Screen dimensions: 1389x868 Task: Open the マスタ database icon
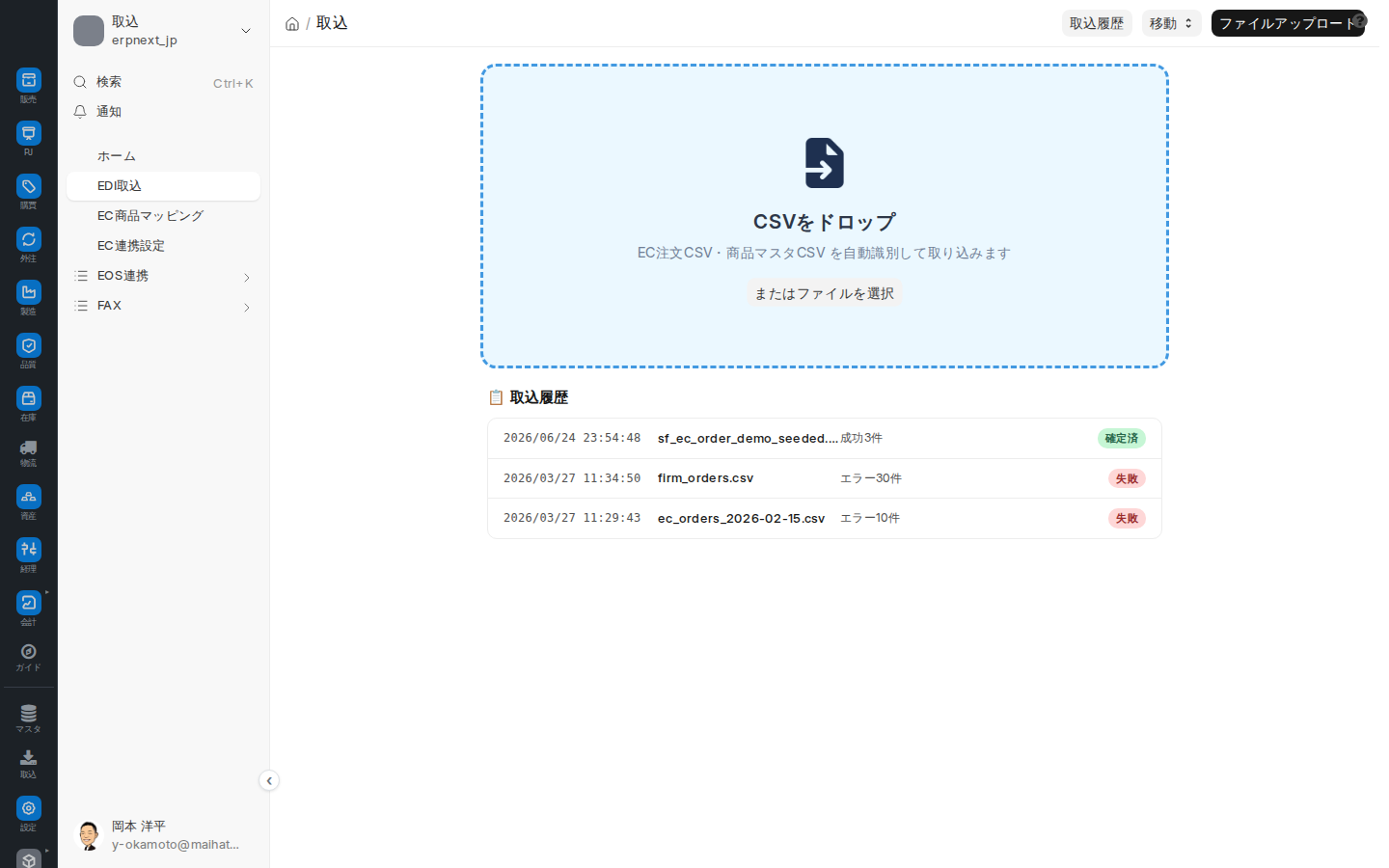coord(29,714)
